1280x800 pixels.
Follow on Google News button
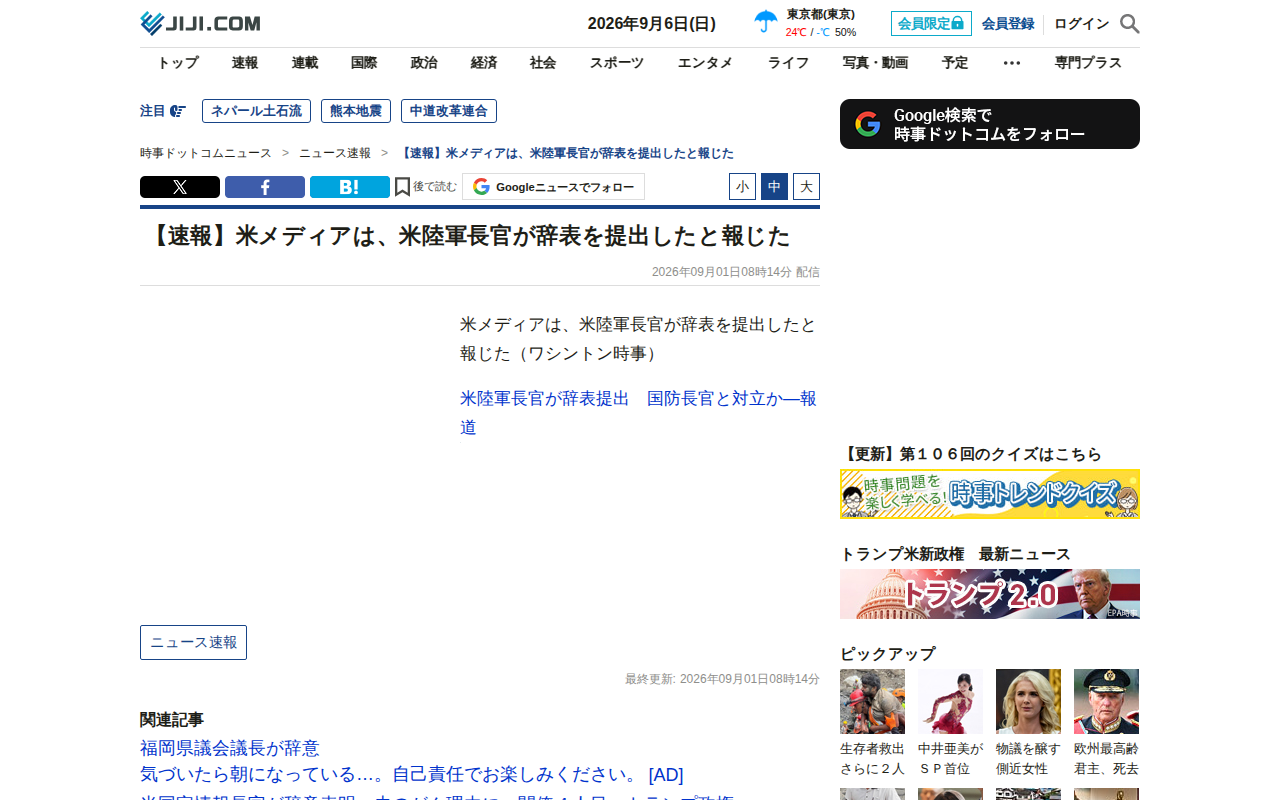[553, 187]
